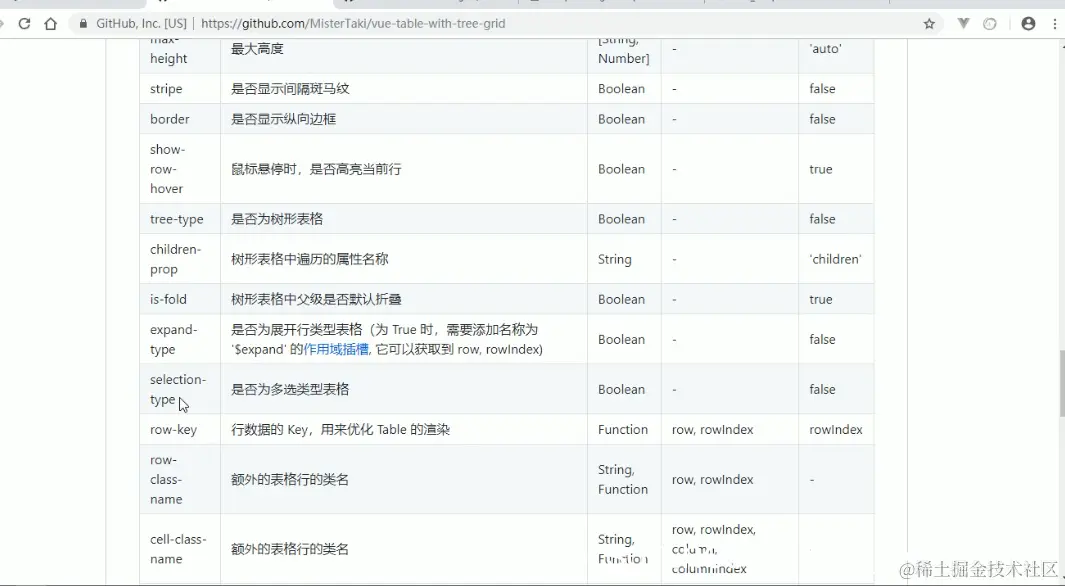Bookmark this page with the star icon
Viewport: 1065px width, 586px height.
tap(929, 24)
